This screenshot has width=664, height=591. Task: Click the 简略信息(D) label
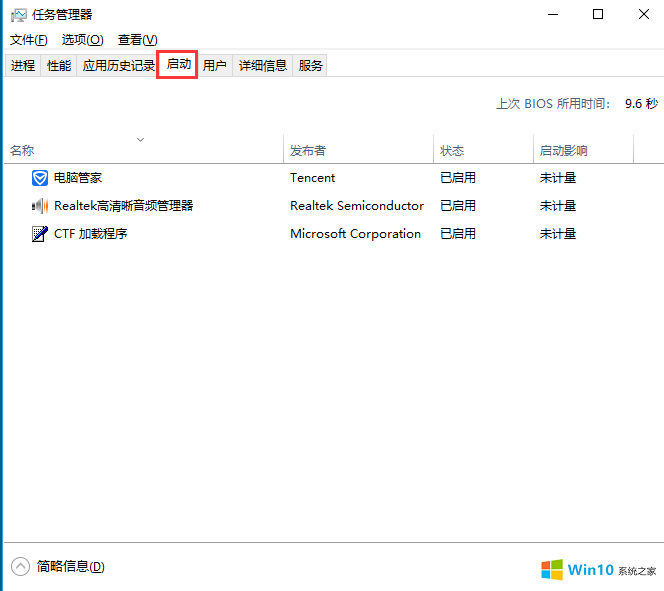coord(71,566)
